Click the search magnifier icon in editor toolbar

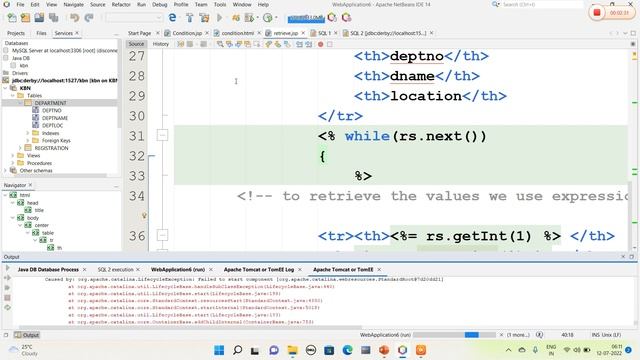click(220, 44)
